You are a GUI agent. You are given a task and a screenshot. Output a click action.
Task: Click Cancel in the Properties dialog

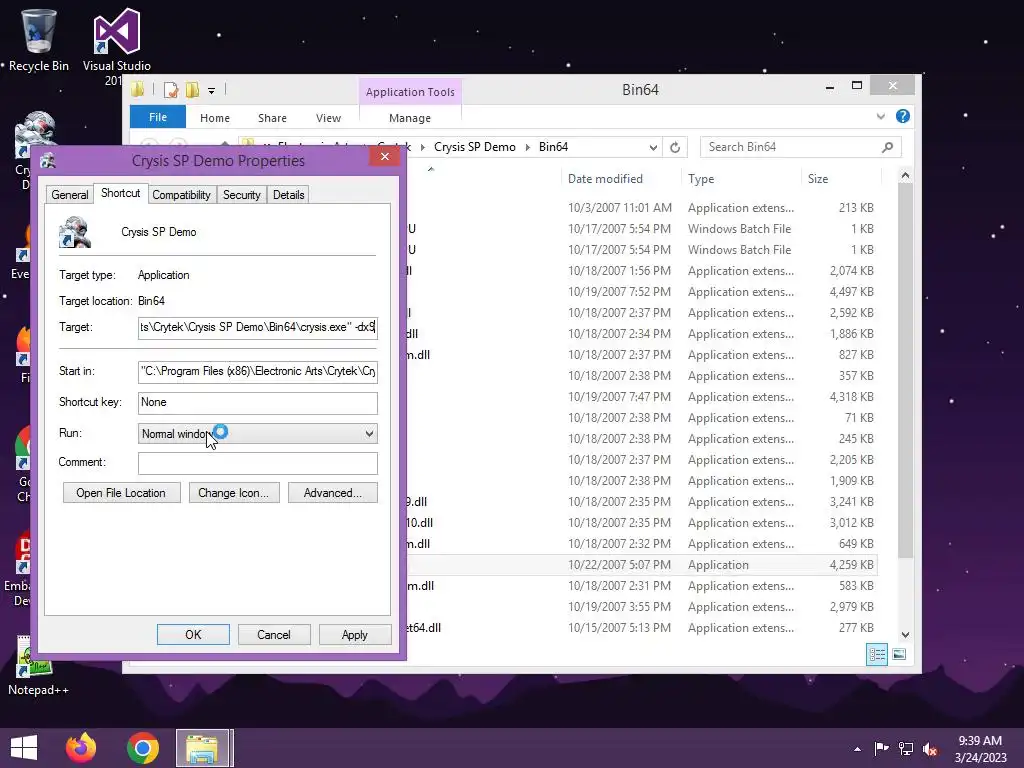coord(274,635)
